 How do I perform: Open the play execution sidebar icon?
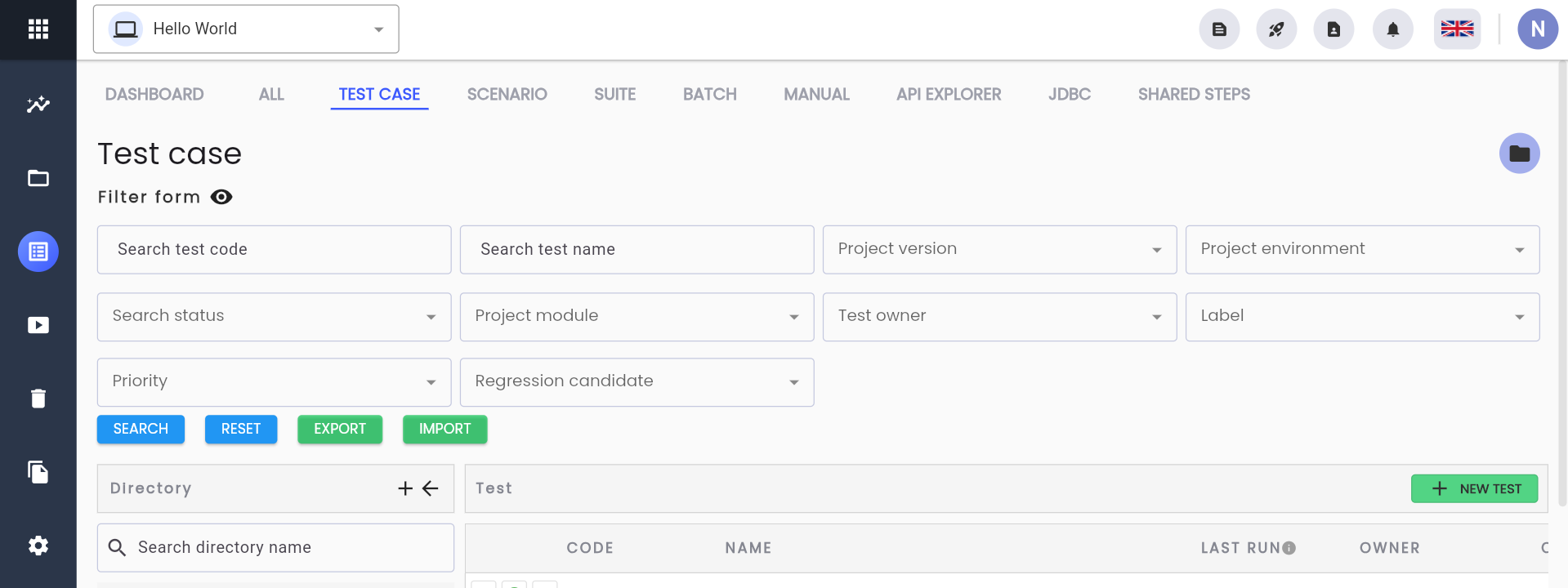click(x=38, y=325)
